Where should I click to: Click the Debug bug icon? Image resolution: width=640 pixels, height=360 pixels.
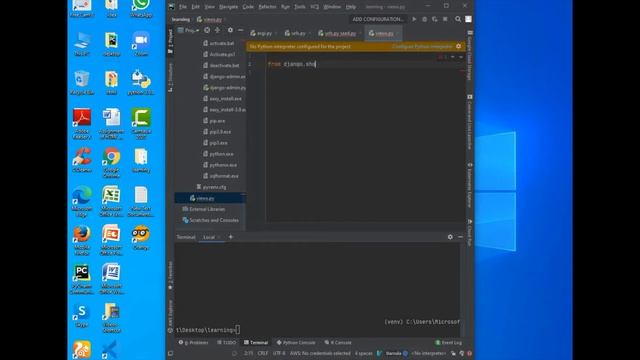pos(424,19)
